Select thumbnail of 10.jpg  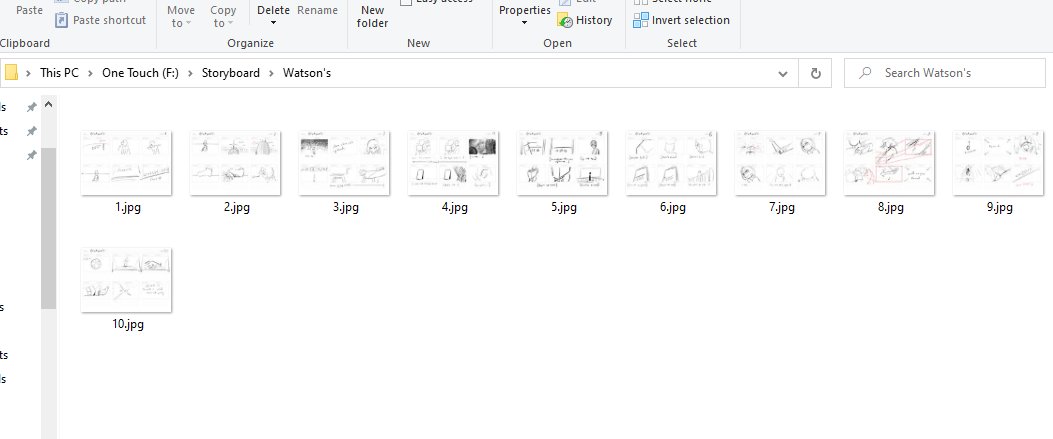tap(126, 279)
